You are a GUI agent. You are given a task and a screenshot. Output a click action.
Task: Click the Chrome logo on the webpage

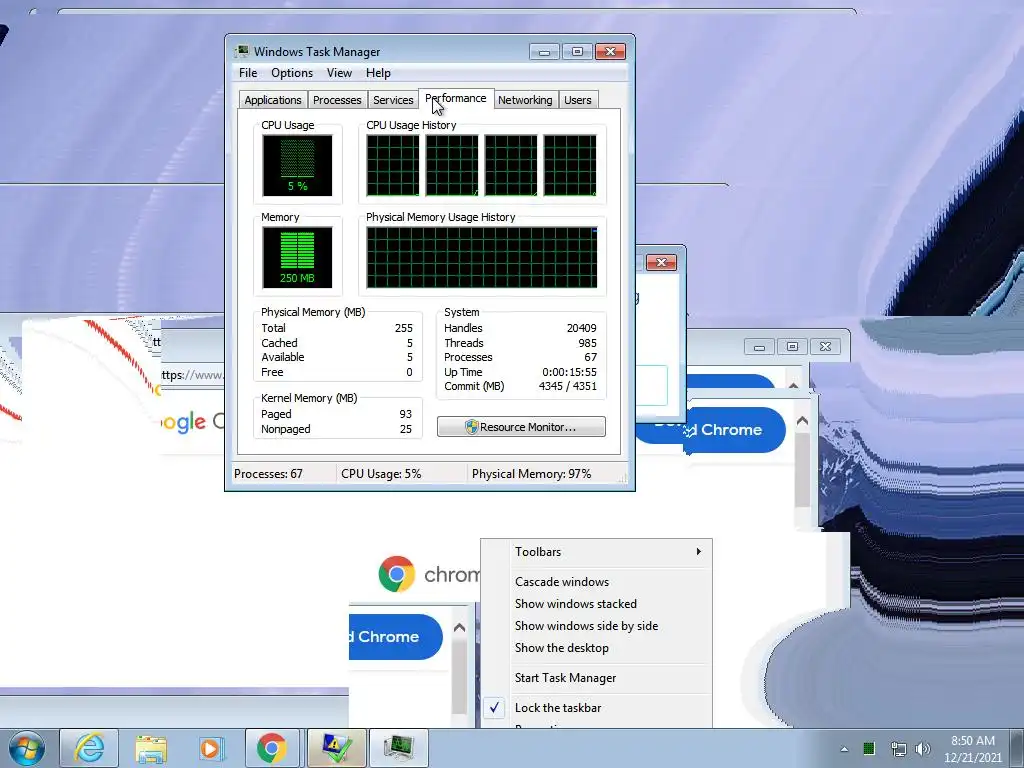point(396,574)
